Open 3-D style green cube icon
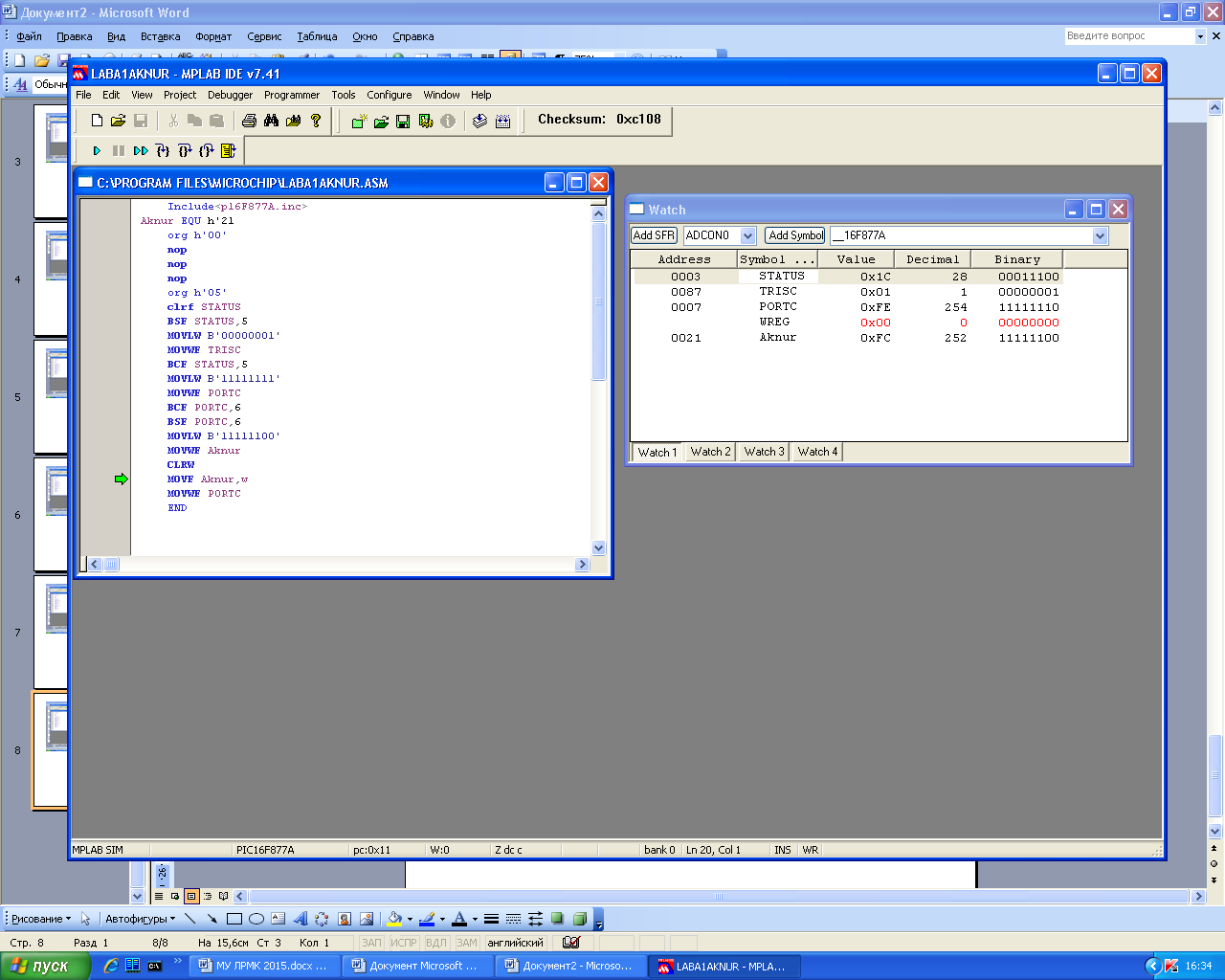This screenshot has width=1225, height=980. 579,919
